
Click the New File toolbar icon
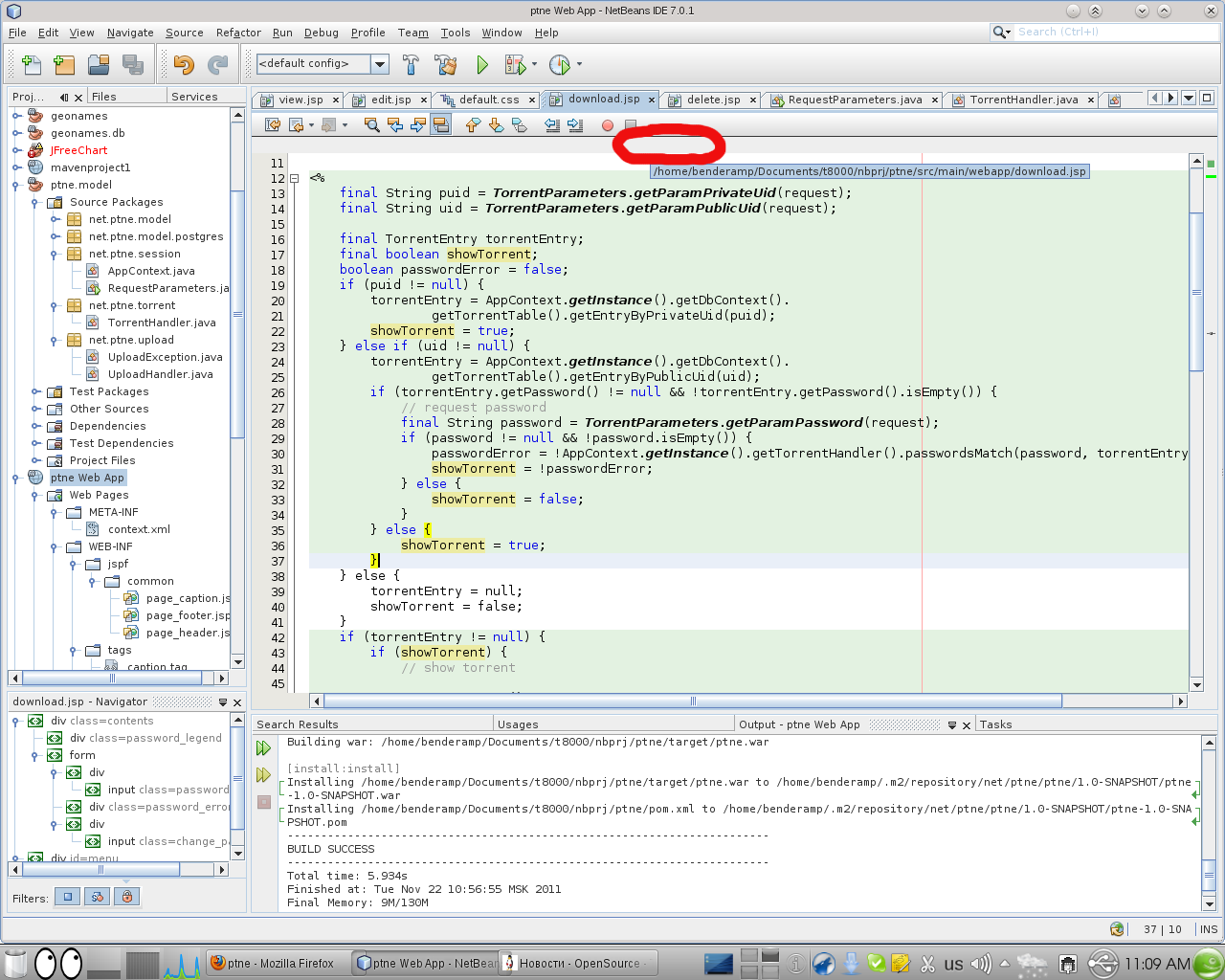32,65
